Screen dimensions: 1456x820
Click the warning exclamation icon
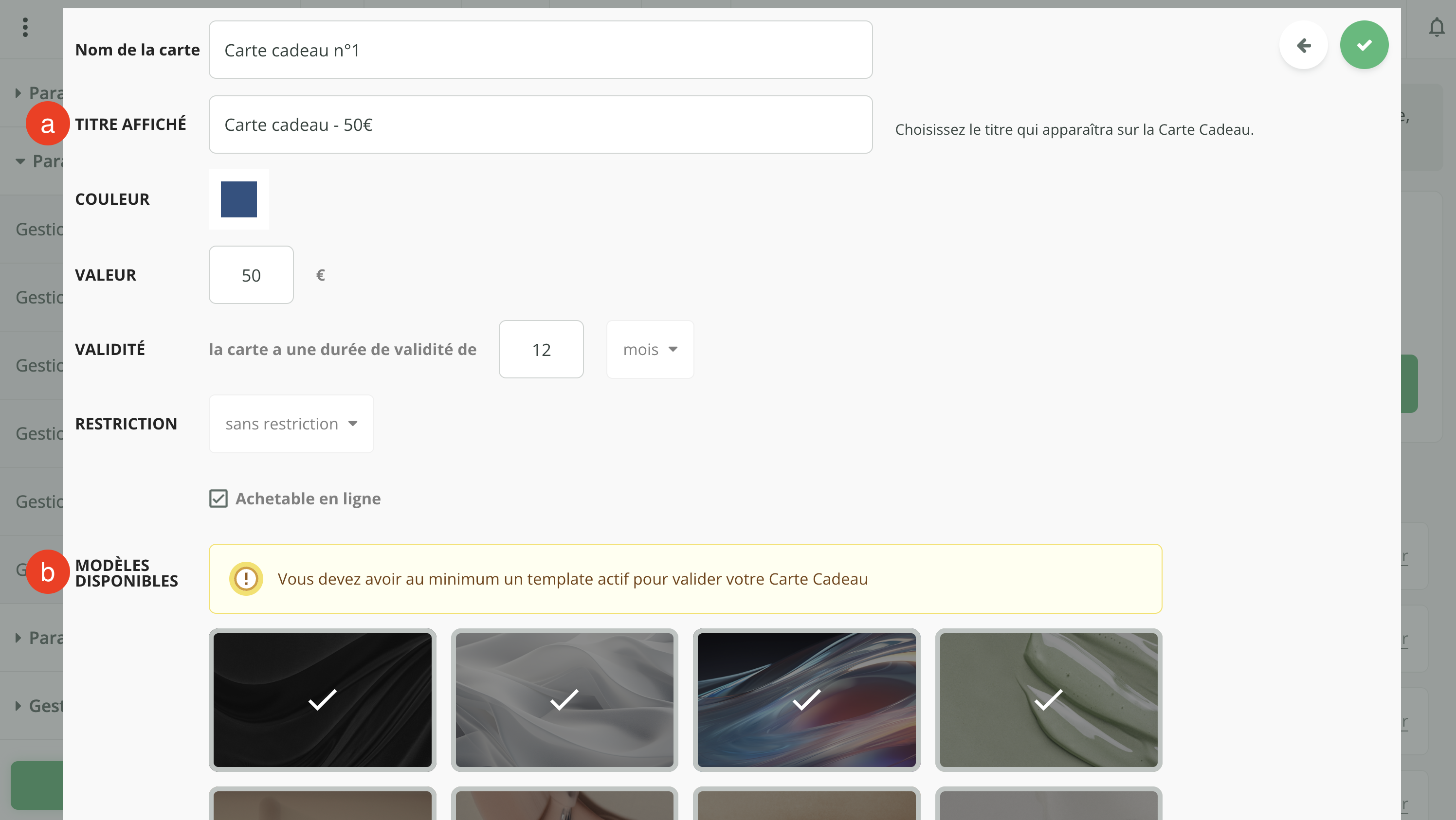coord(246,578)
